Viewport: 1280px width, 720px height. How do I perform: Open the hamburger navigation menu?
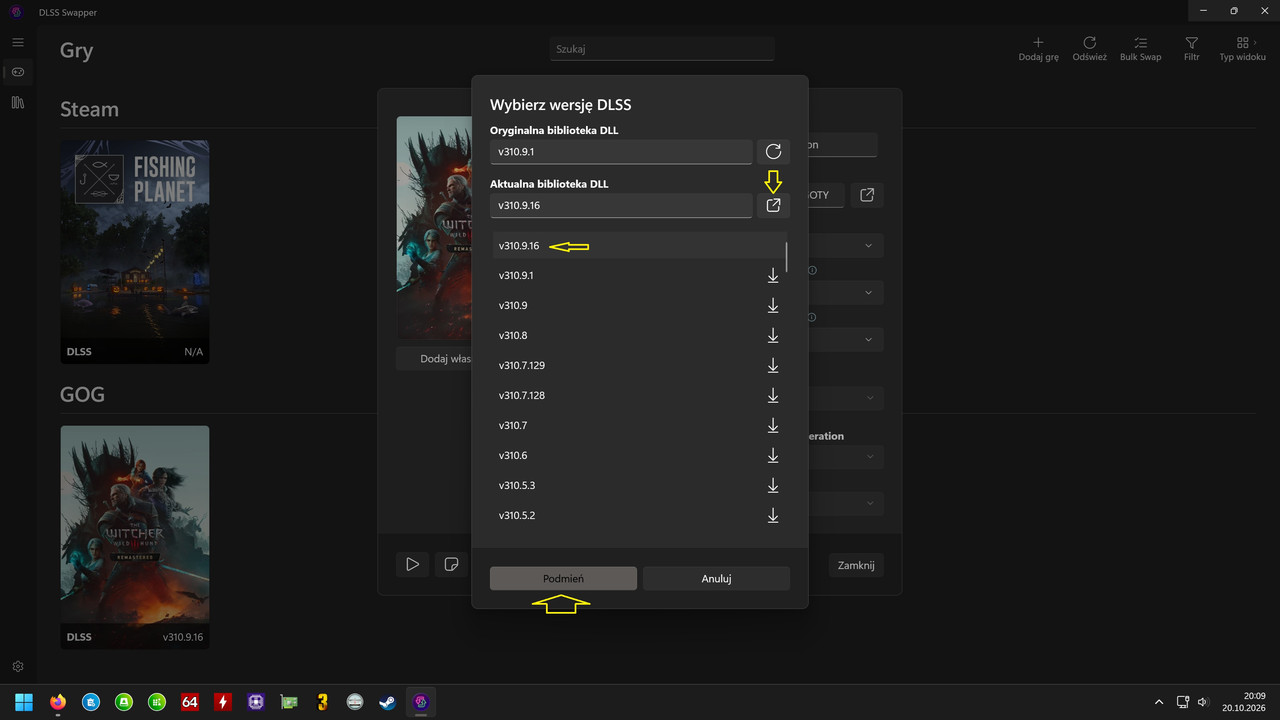[18, 42]
